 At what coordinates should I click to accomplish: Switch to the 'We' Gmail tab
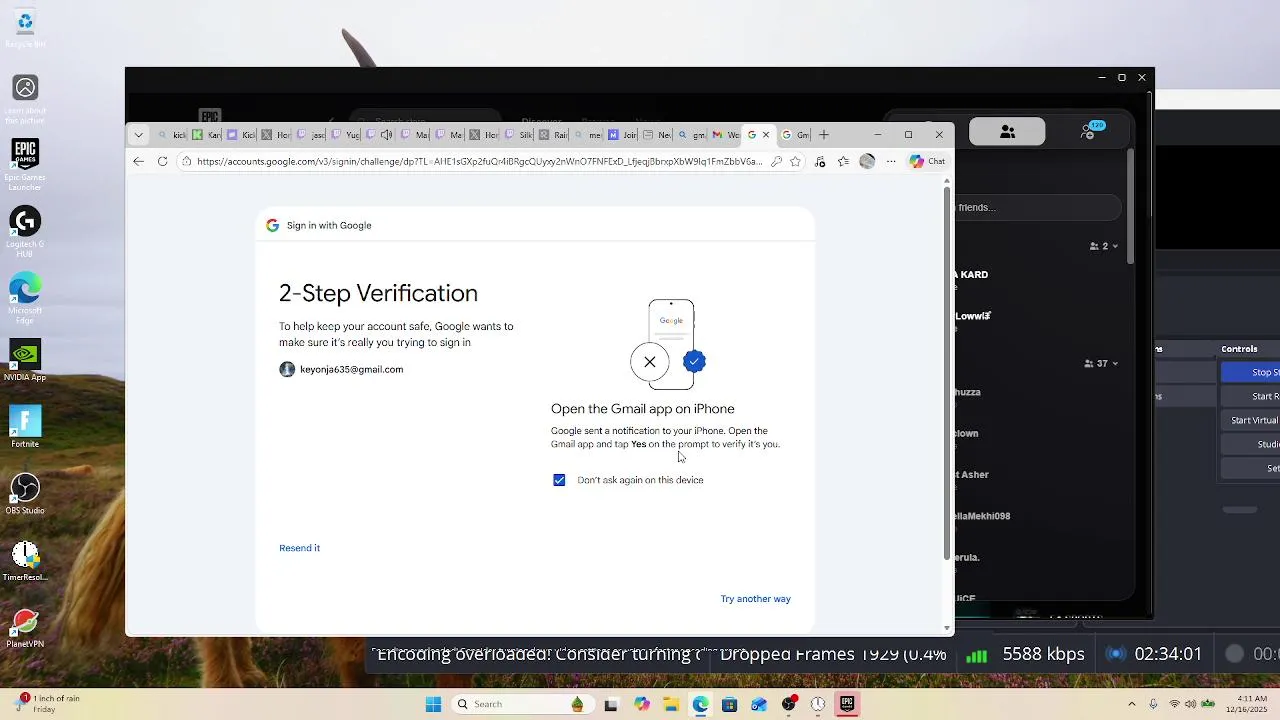pos(726,135)
